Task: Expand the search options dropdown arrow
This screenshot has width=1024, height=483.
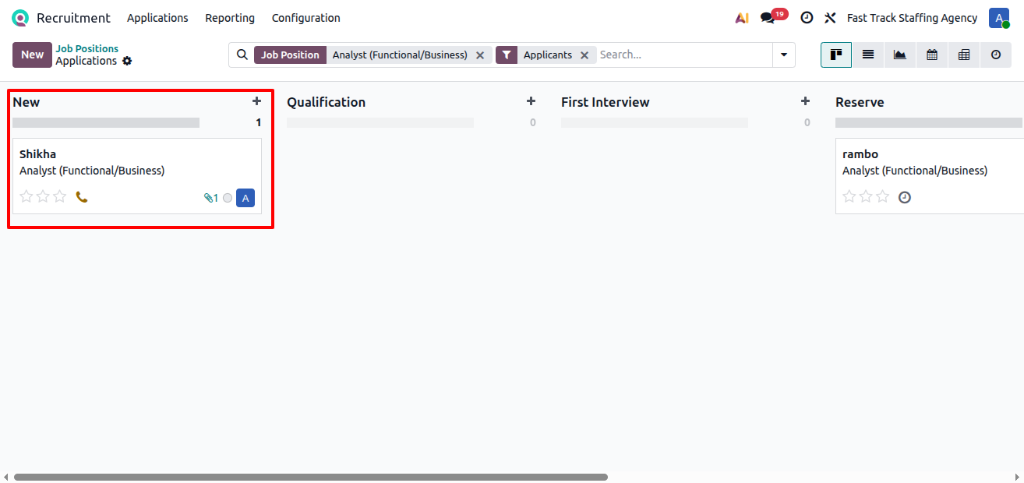Action: pos(783,55)
